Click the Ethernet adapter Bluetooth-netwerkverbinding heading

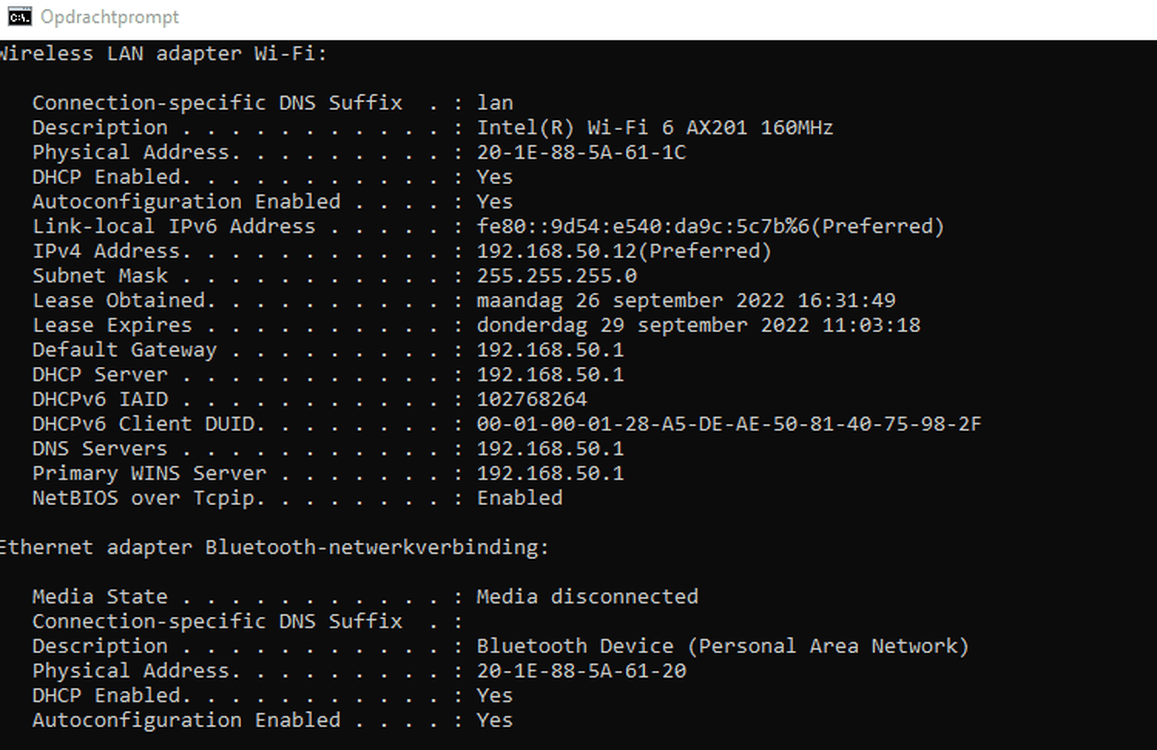(274, 547)
